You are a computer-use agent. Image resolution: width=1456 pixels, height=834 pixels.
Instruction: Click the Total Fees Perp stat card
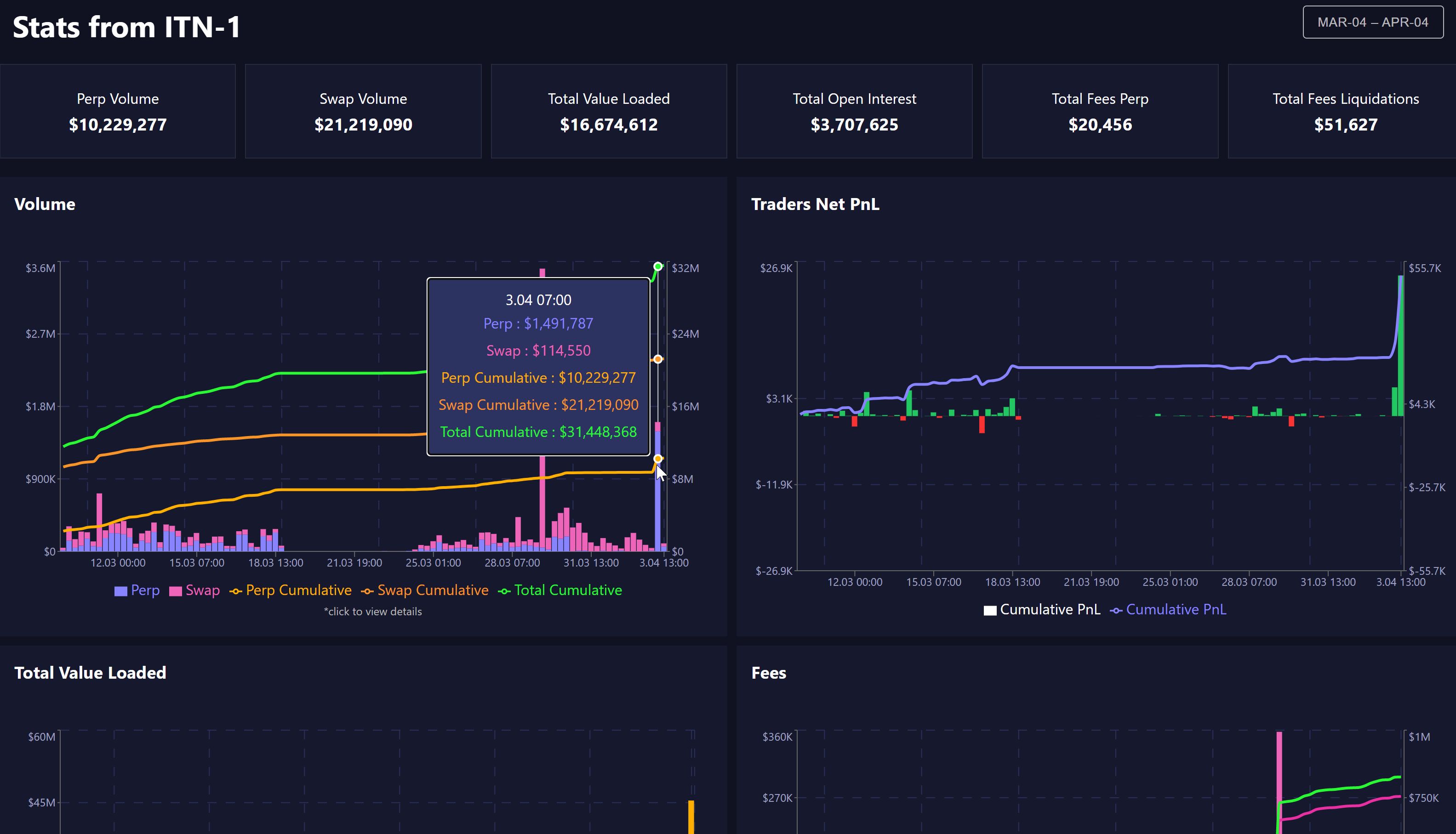pos(1100,111)
